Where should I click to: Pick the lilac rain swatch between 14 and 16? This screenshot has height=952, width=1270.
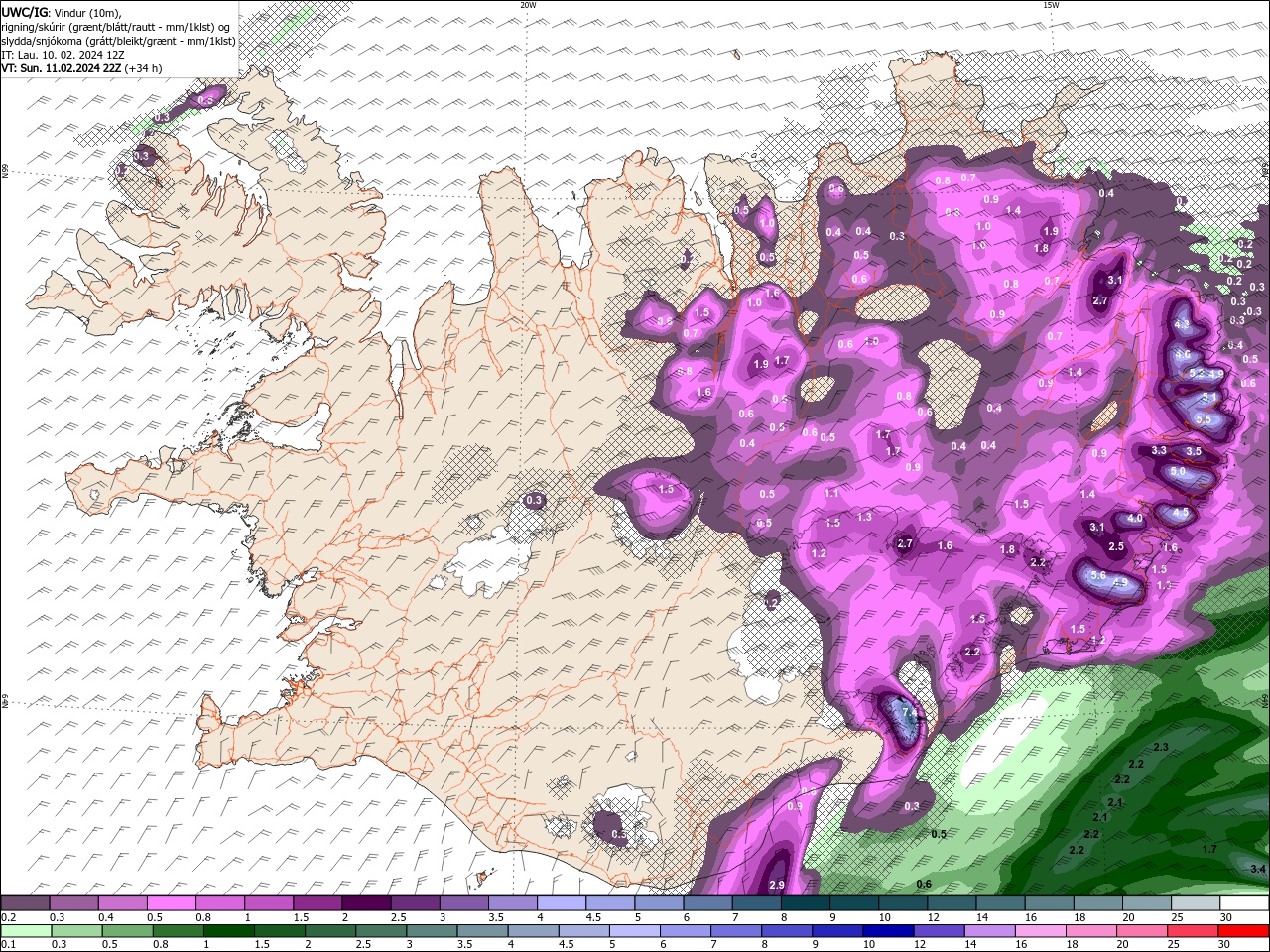(x=990, y=931)
